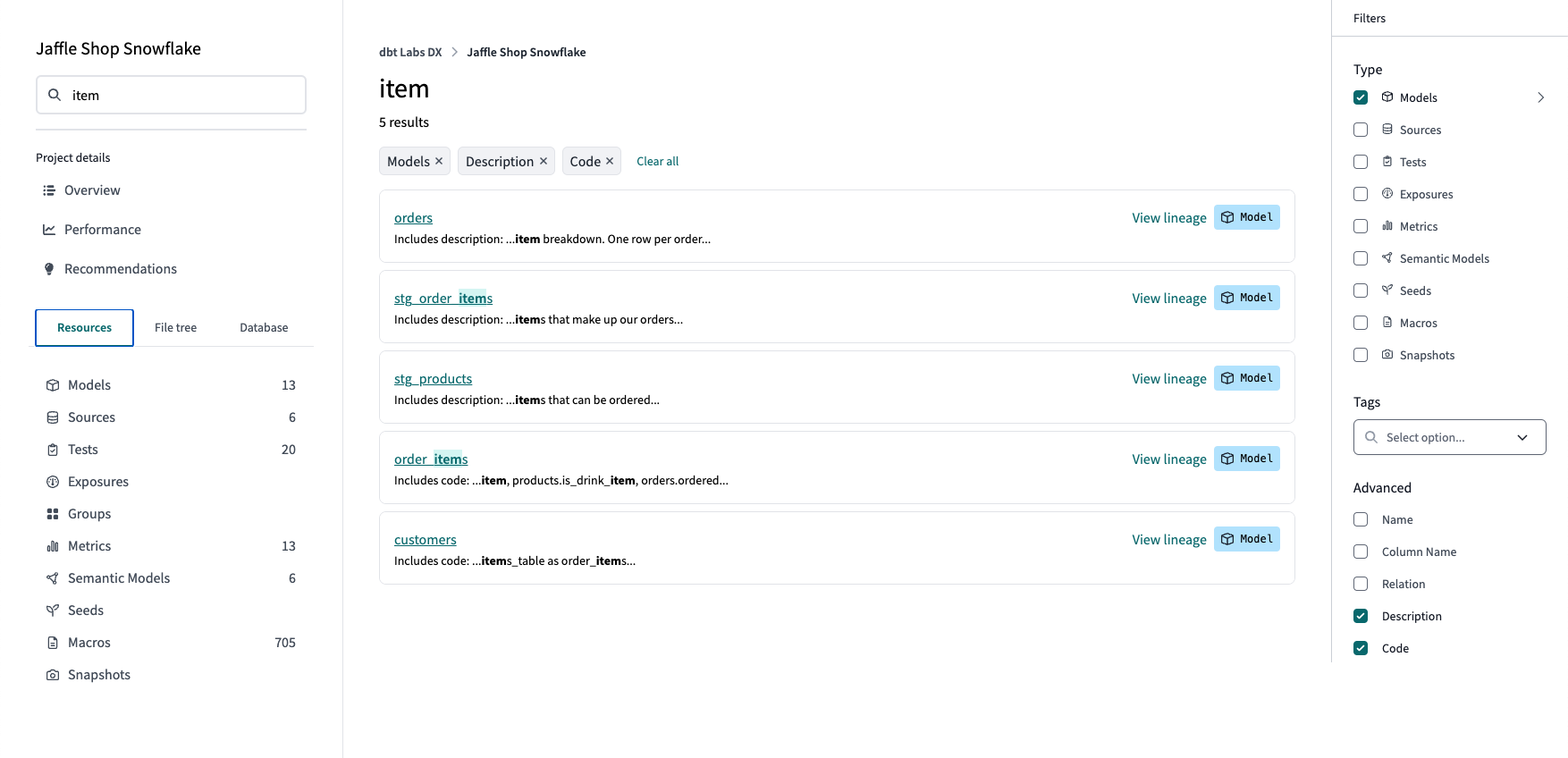The width and height of the screenshot is (1568, 758).
Task: Remove the Code filter chip
Action: [610, 161]
